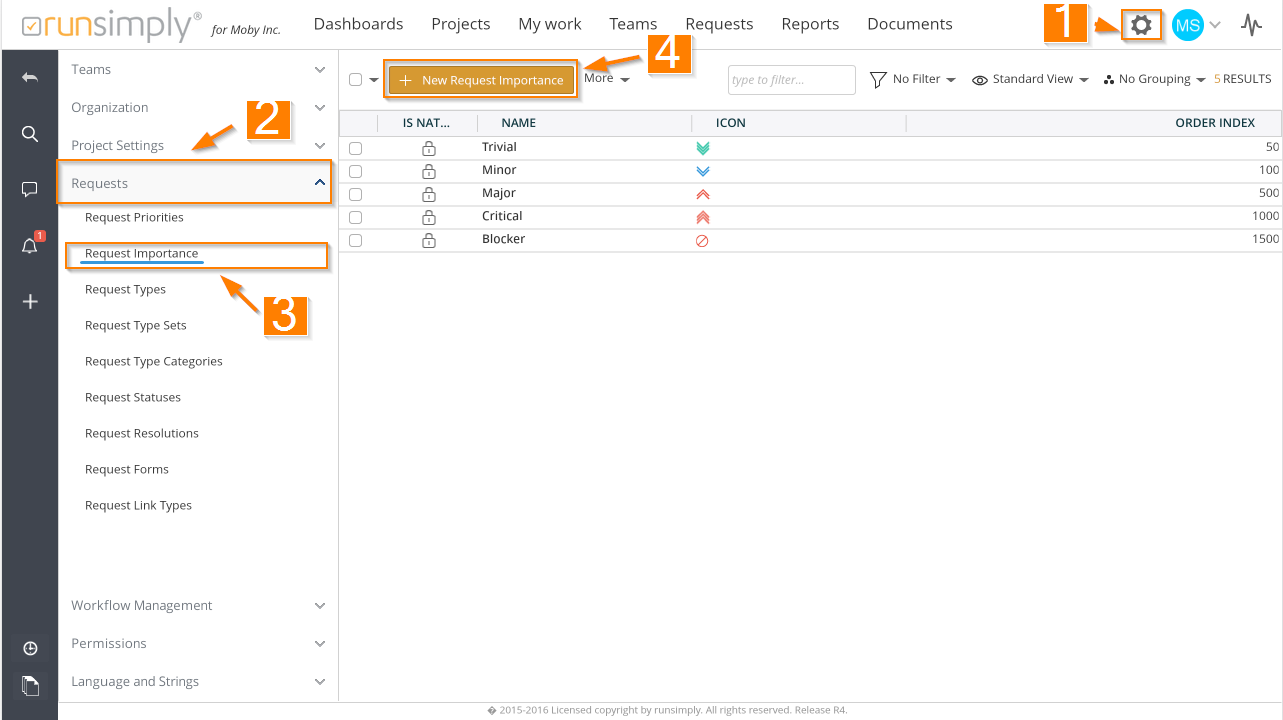The image size is (1283, 720).
Task: Open the settings gear icon
Action: pos(1140,25)
